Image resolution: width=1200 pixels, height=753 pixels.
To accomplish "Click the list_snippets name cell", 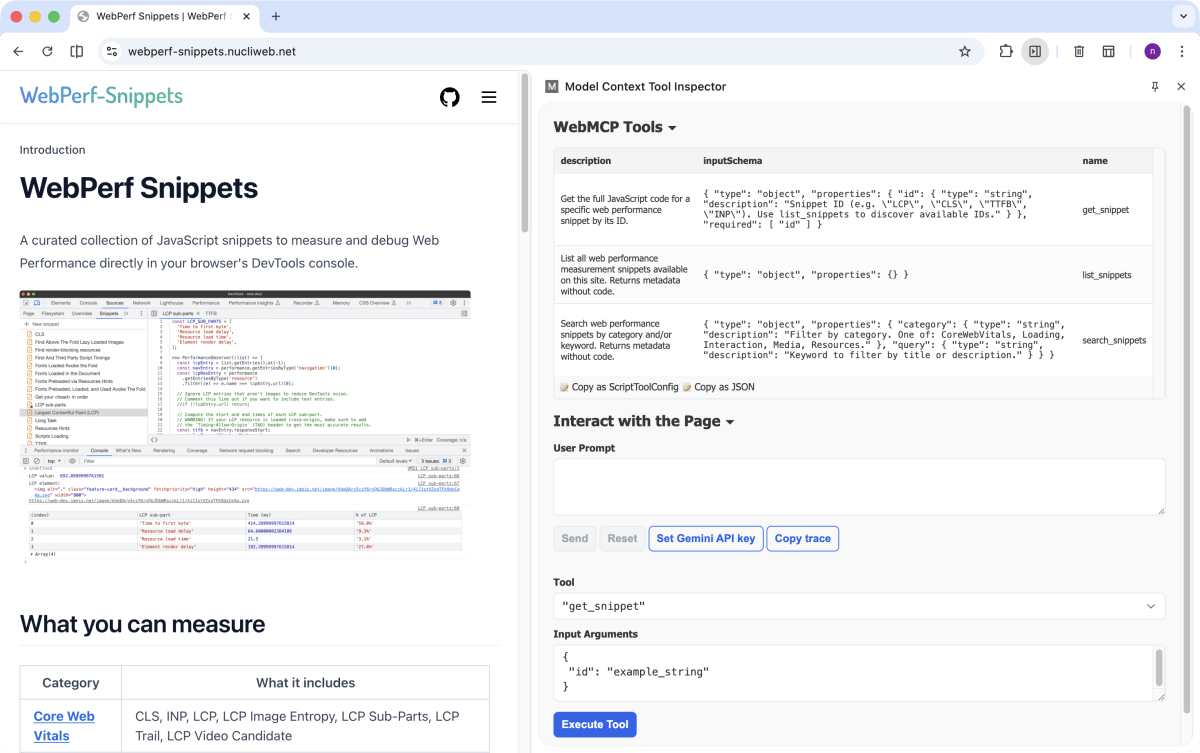I will coord(1107,275).
